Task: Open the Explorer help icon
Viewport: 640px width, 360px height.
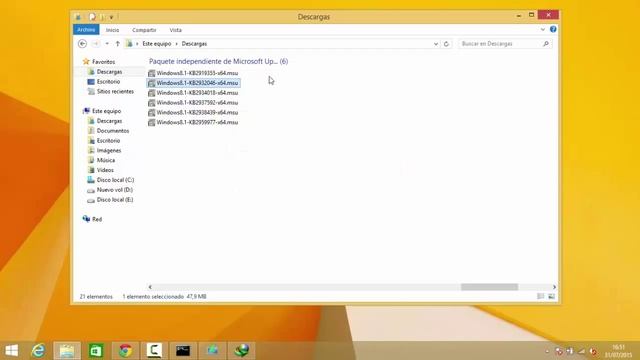Action: [x=553, y=29]
